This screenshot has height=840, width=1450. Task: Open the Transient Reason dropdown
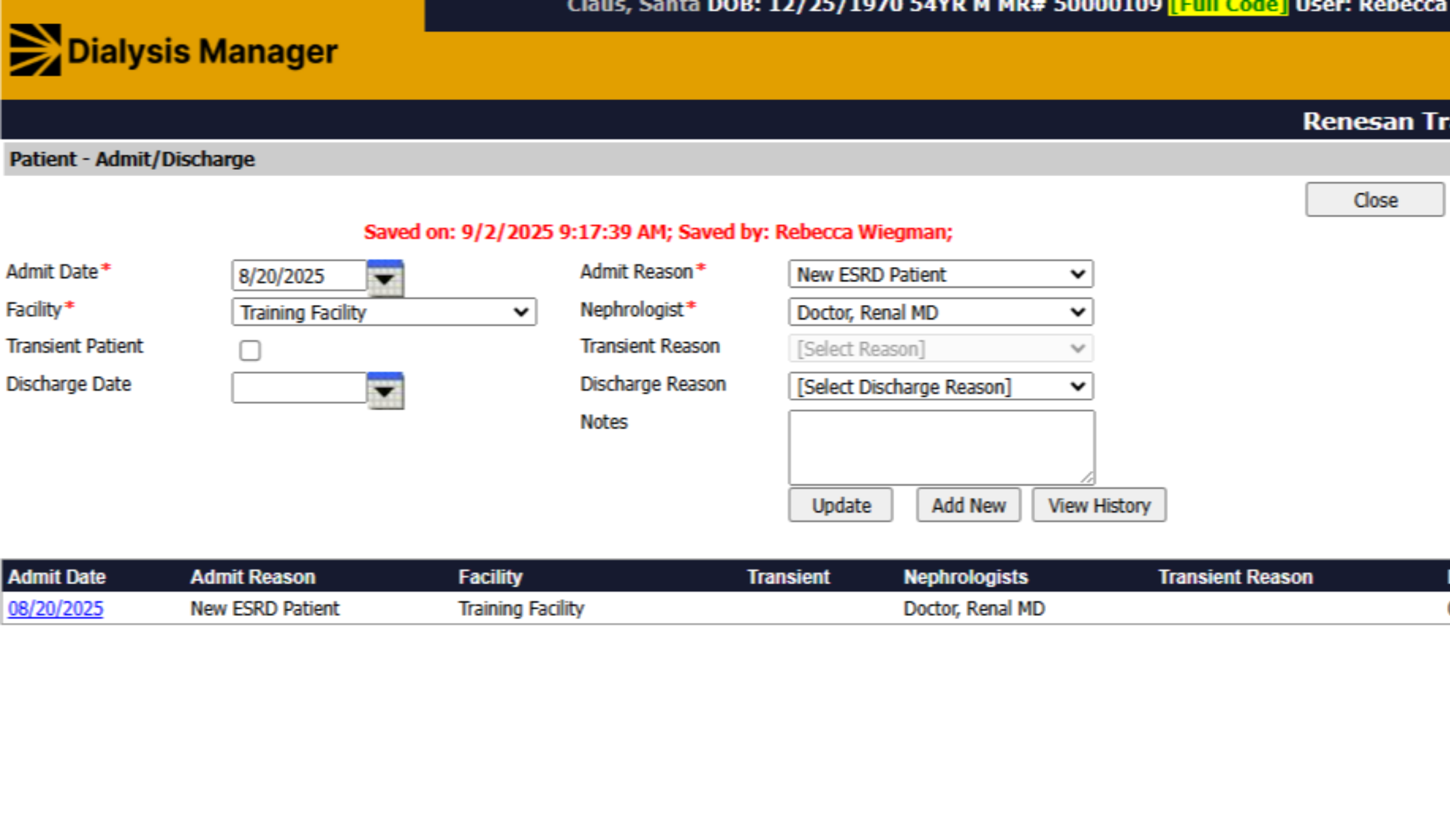(940, 349)
